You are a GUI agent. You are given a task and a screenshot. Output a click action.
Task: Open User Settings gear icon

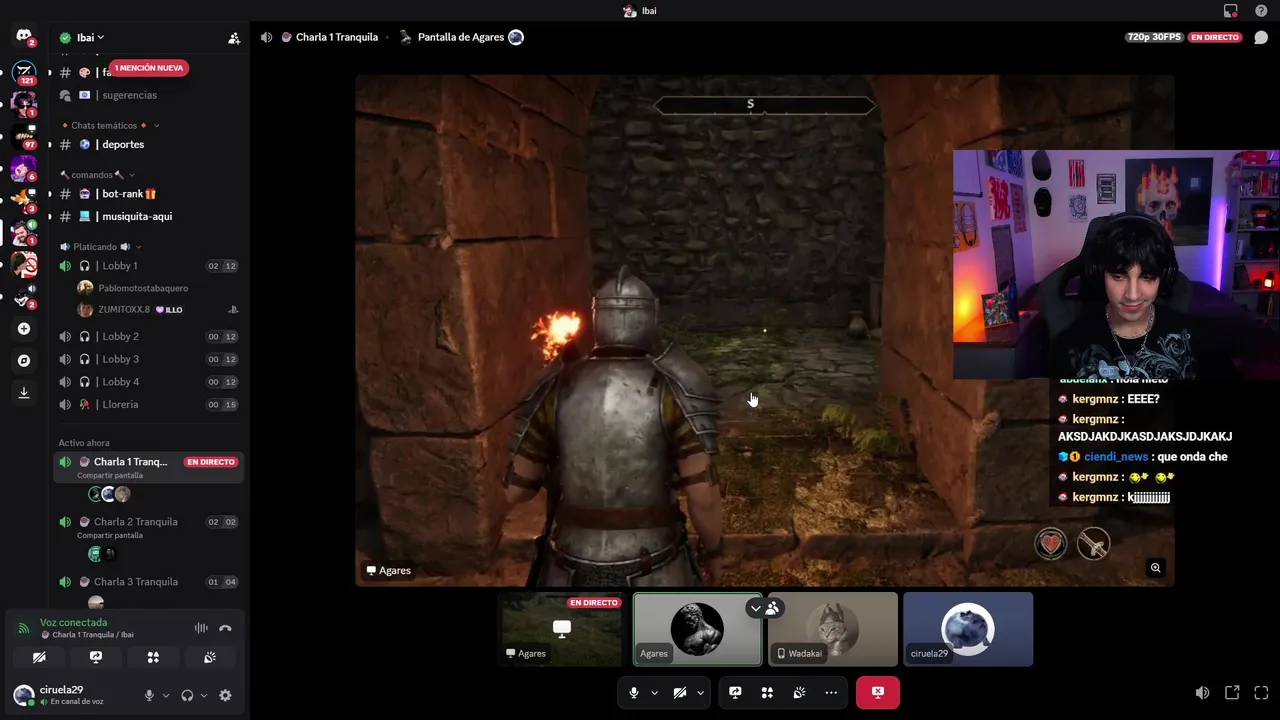[225, 695]
